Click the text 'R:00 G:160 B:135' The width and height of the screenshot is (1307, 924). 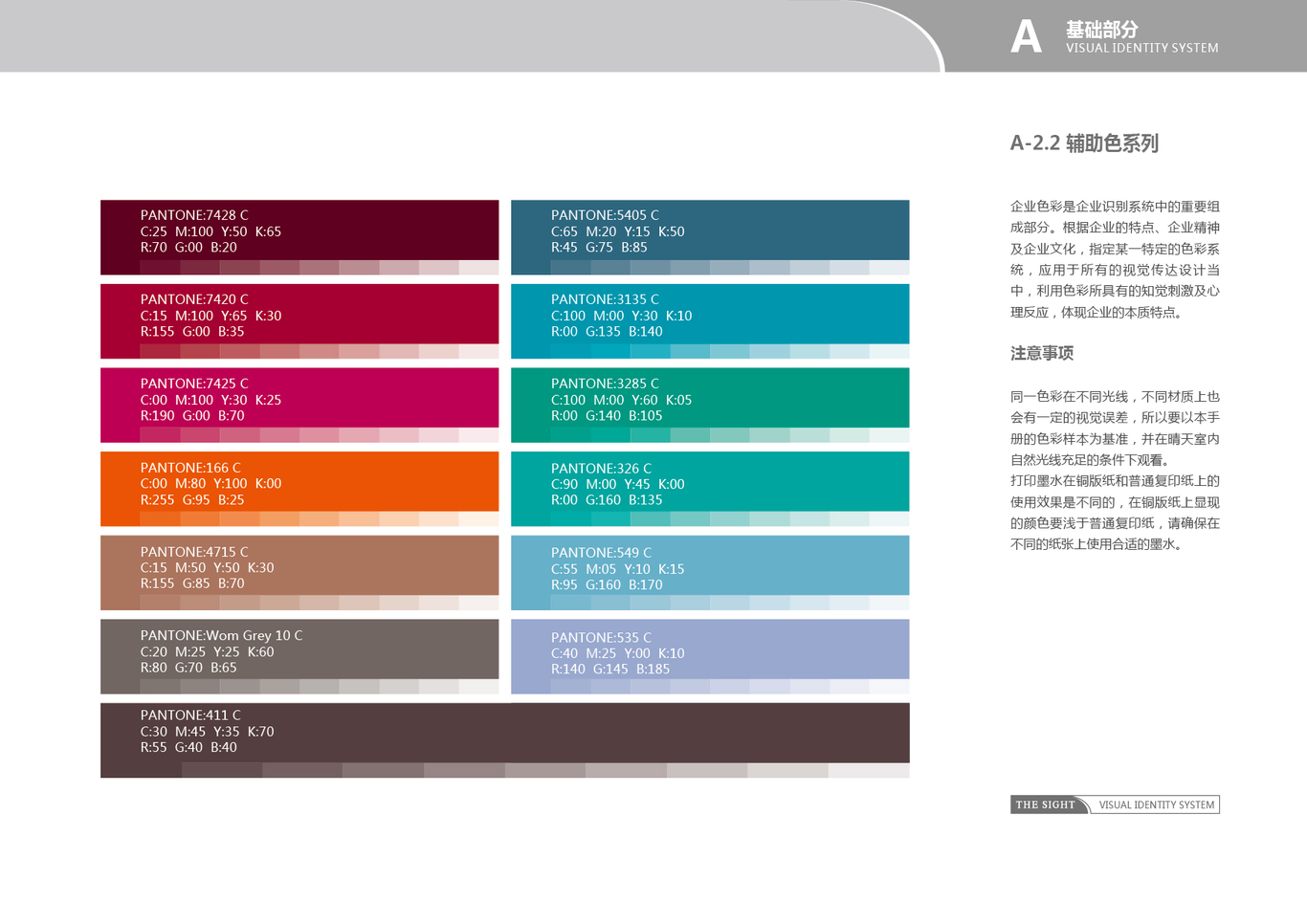(607, 500)
